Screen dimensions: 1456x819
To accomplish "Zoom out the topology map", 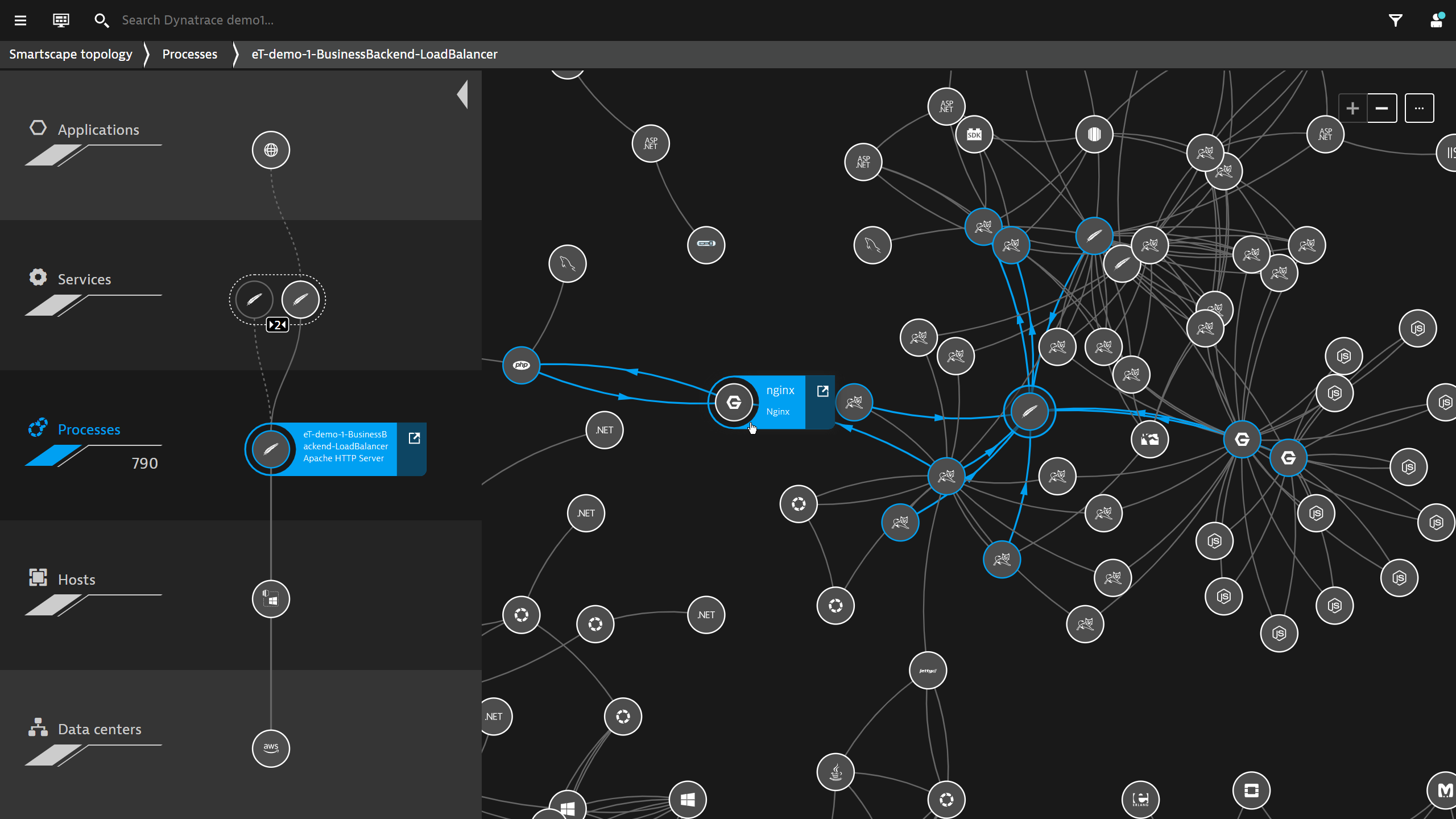I will tap(1382, 108).
